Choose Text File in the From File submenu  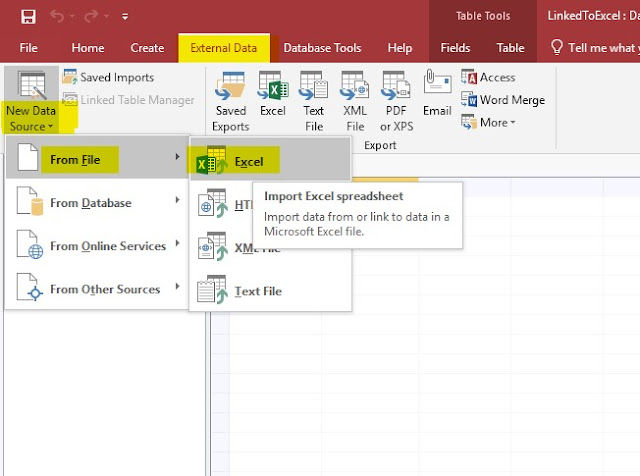(x=270, y=291)
